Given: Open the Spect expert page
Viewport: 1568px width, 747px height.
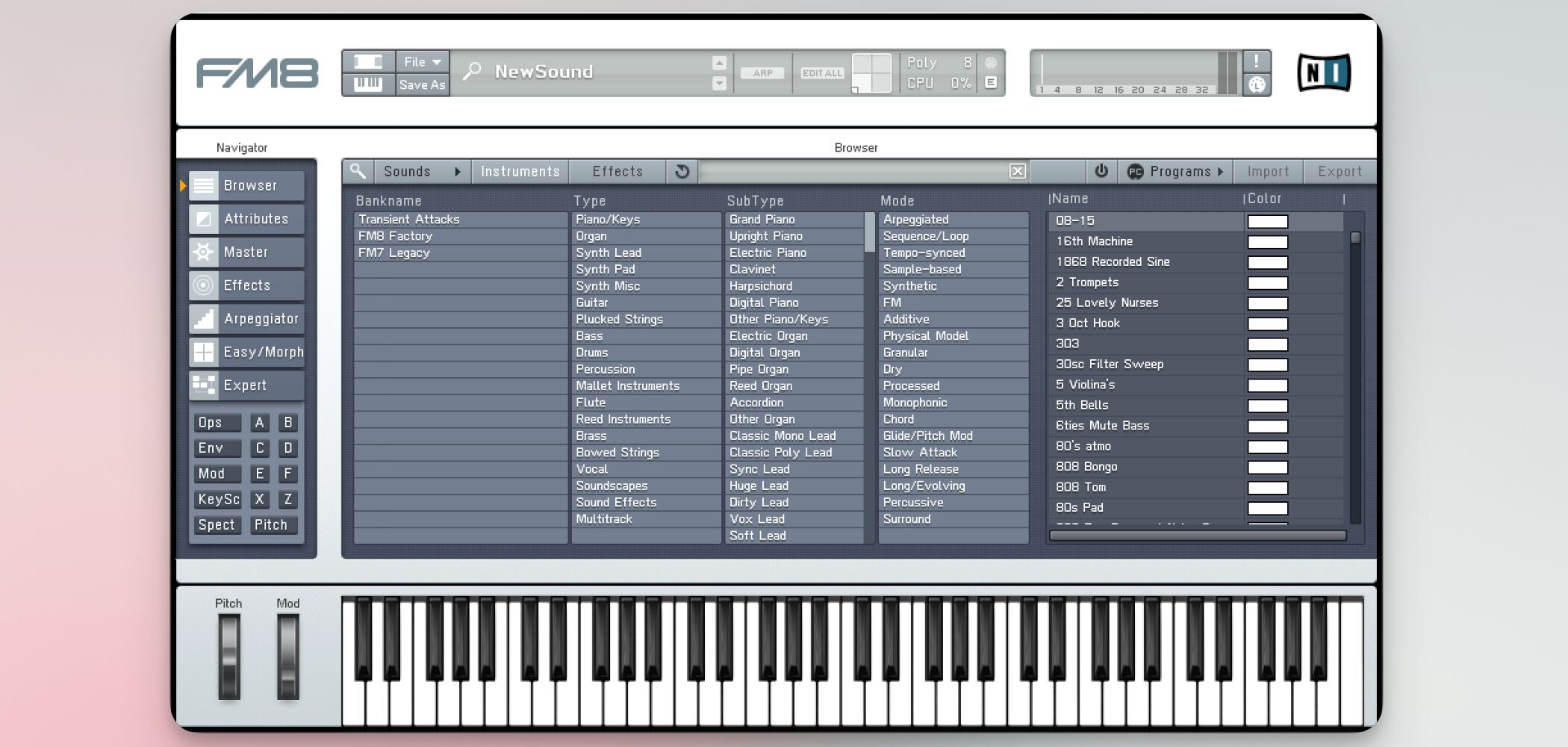Looking at the screenshot, I should tap(217, 525).
